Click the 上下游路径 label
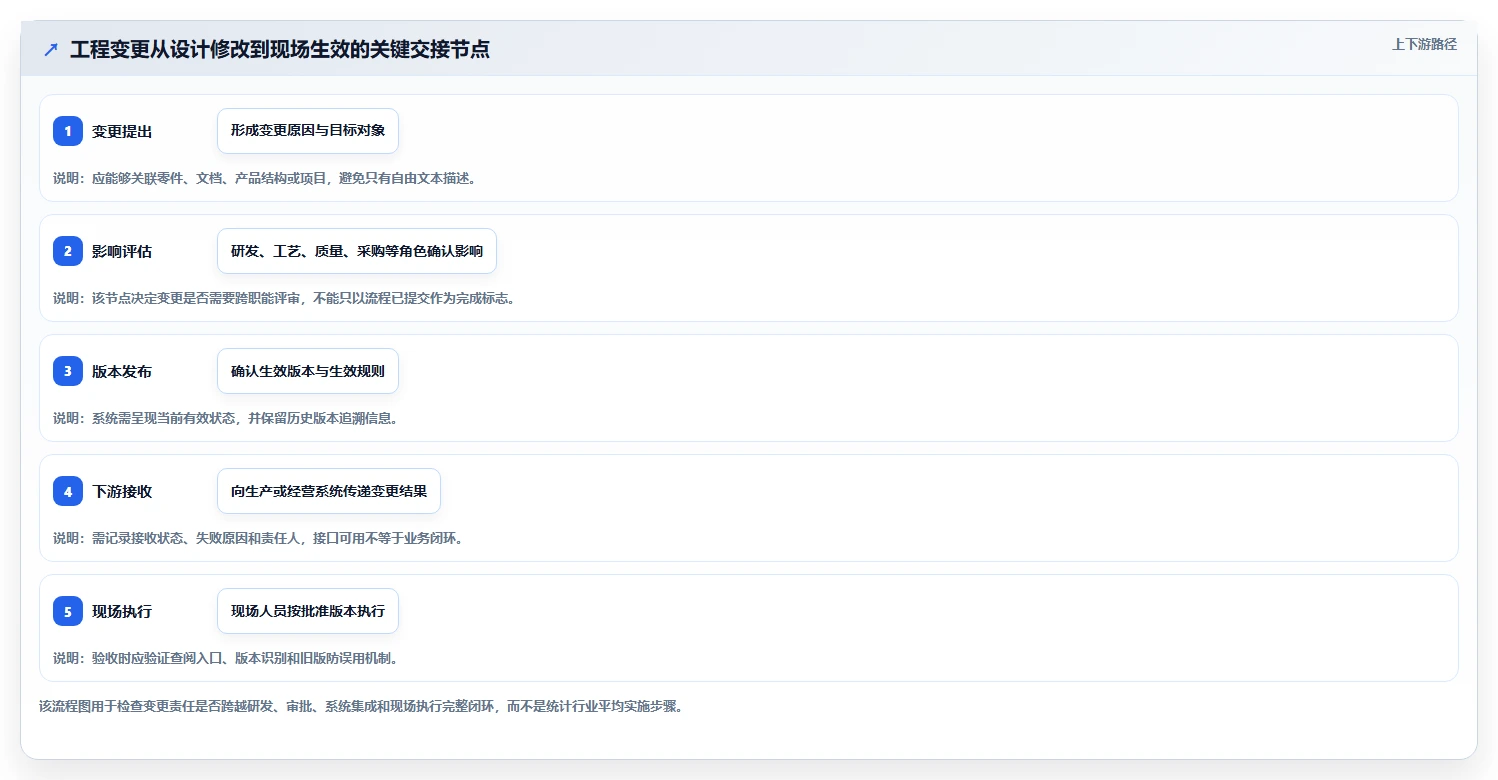Viewport: 1498px width, 780px height. pyautogui.click(x=1424, y=44)
